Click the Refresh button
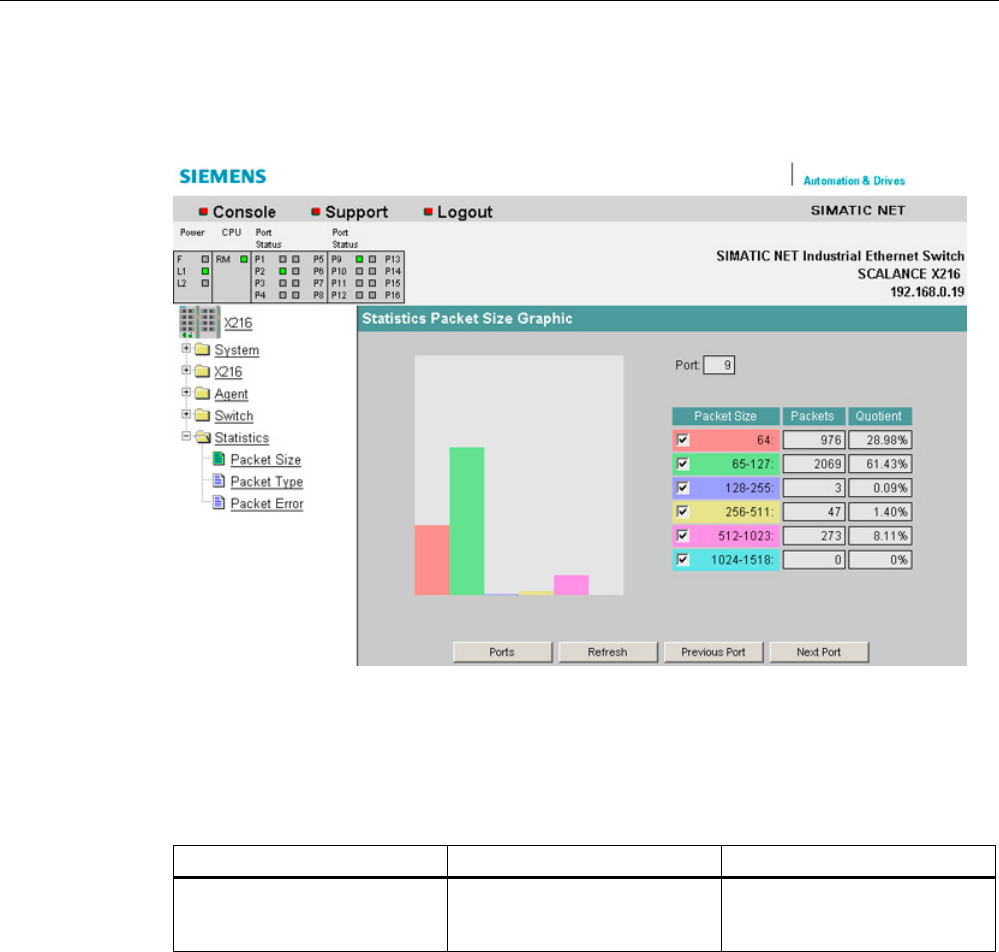 608,652
